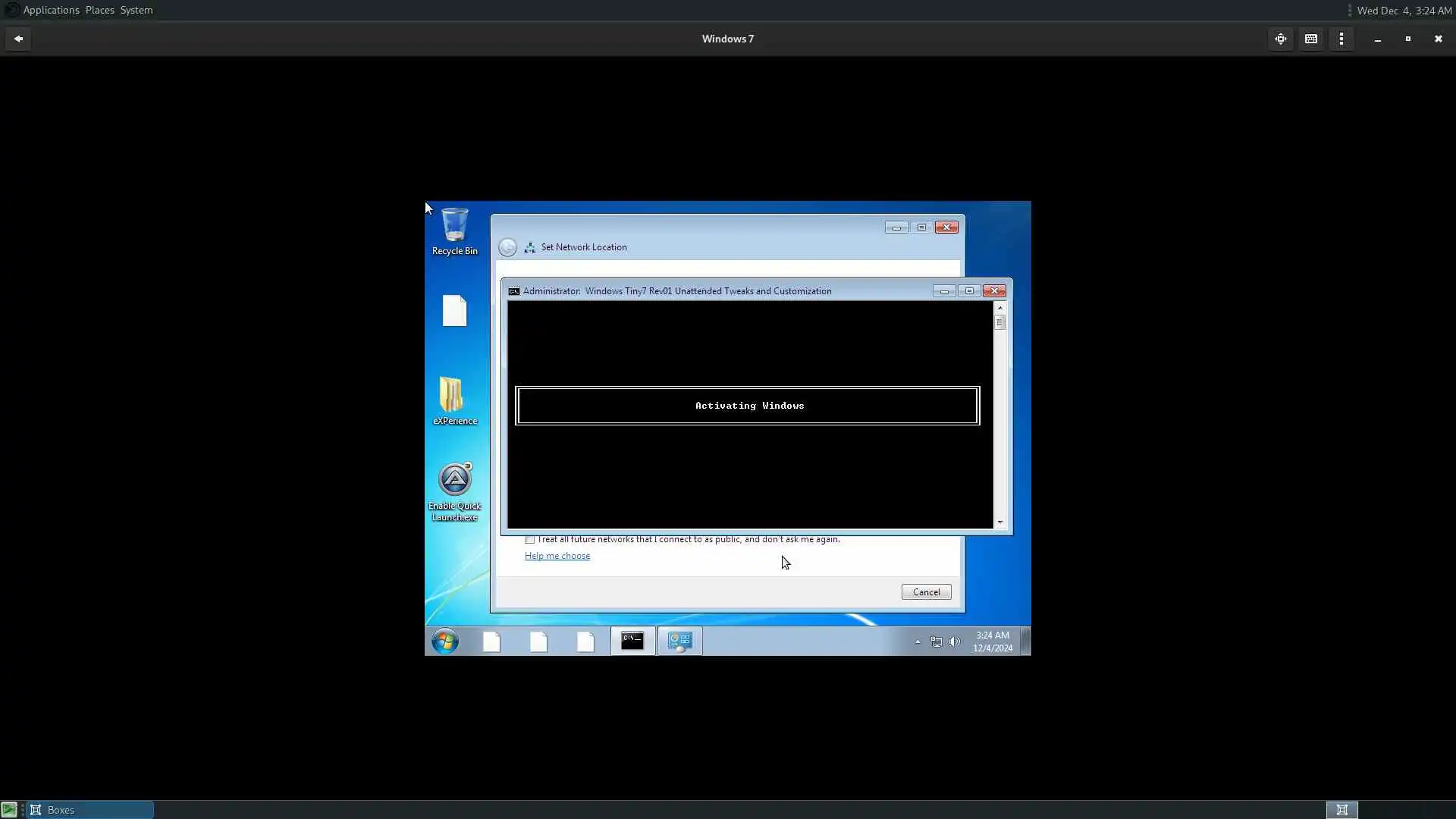Click the network tray icon

(x=937, y=642)
